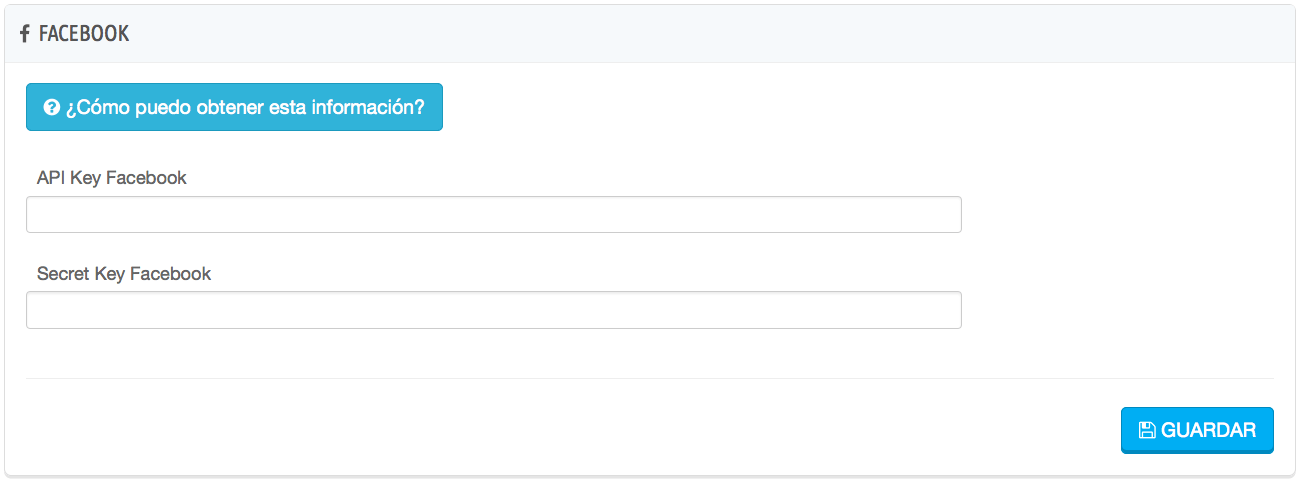Click the "API Key Facebook" label
Viewport: 1303px width, 480px height.
(x=112, y=178)
